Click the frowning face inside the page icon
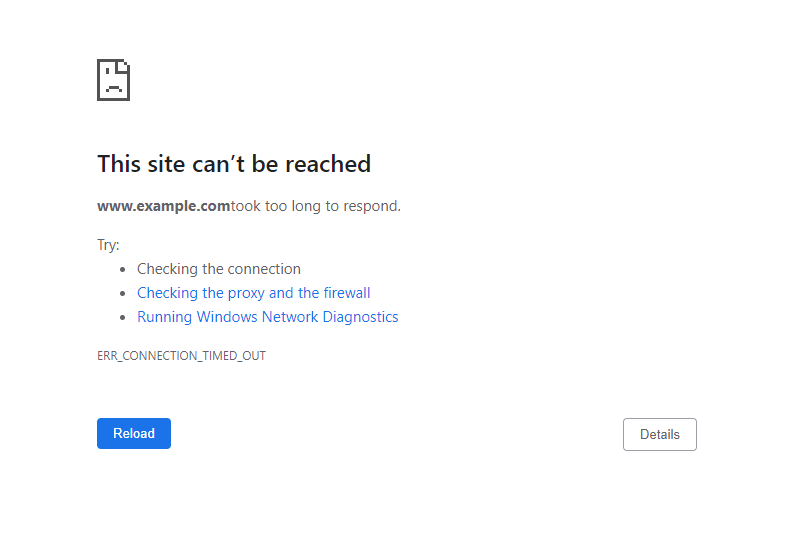 point(113,85)
